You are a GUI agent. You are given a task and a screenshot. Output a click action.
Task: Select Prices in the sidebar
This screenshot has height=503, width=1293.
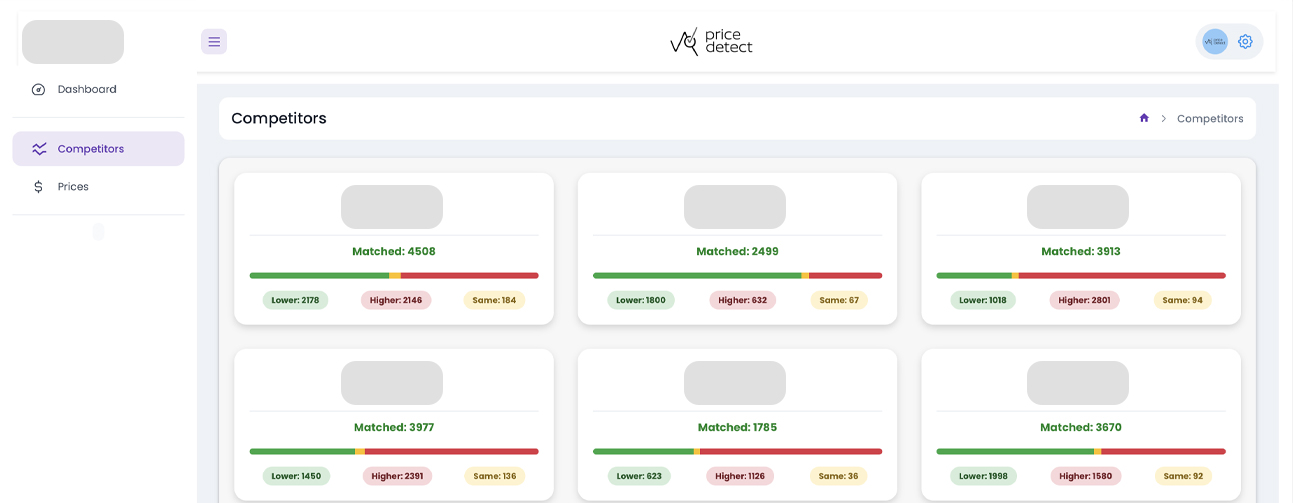point(73,187)
